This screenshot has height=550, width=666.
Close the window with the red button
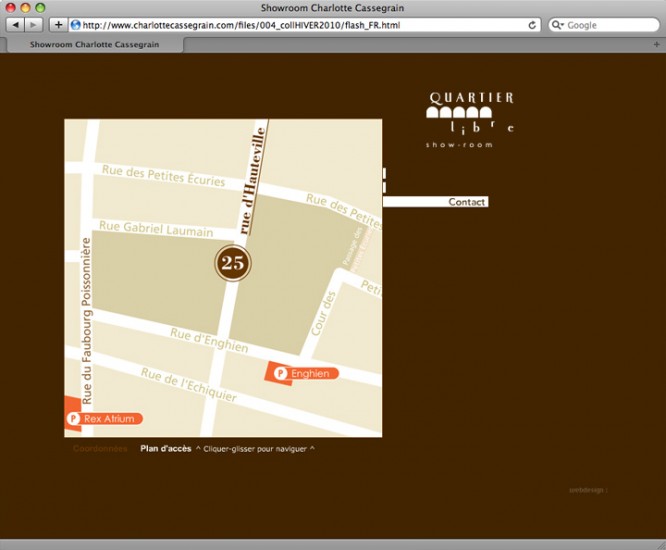(11, 8)
